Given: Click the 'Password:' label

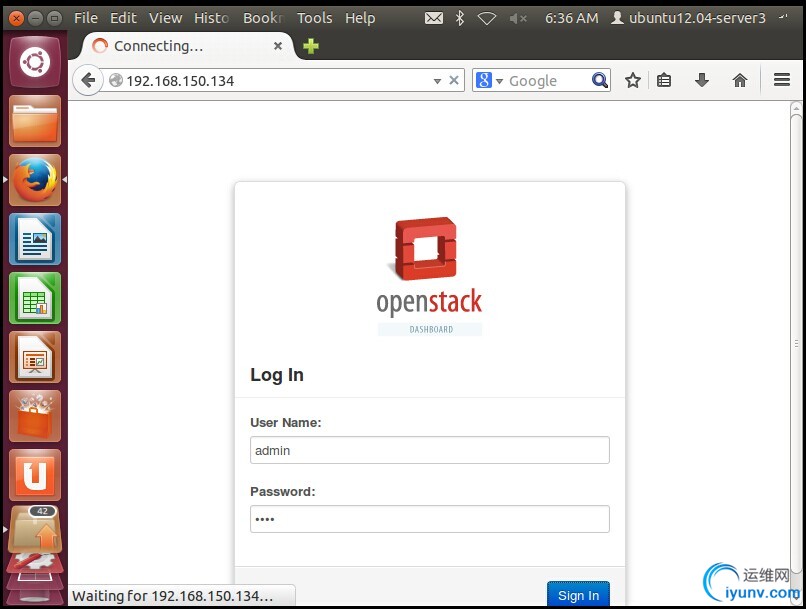Looking at the screenshot, I should coord(283,491).
